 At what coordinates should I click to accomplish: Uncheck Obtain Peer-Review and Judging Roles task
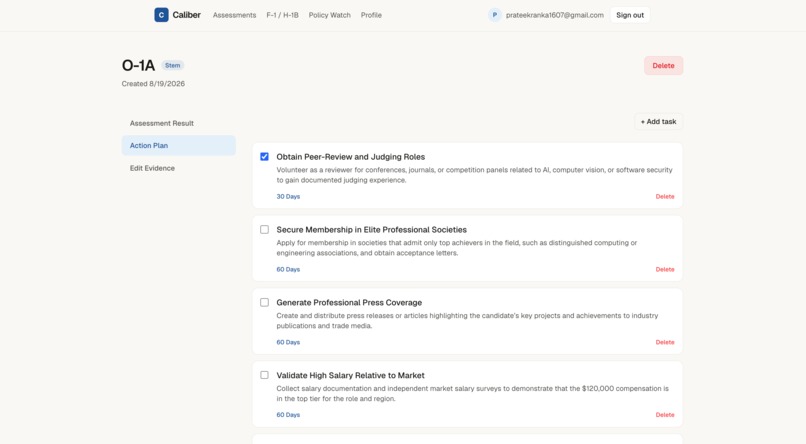(x=264, y=157)
